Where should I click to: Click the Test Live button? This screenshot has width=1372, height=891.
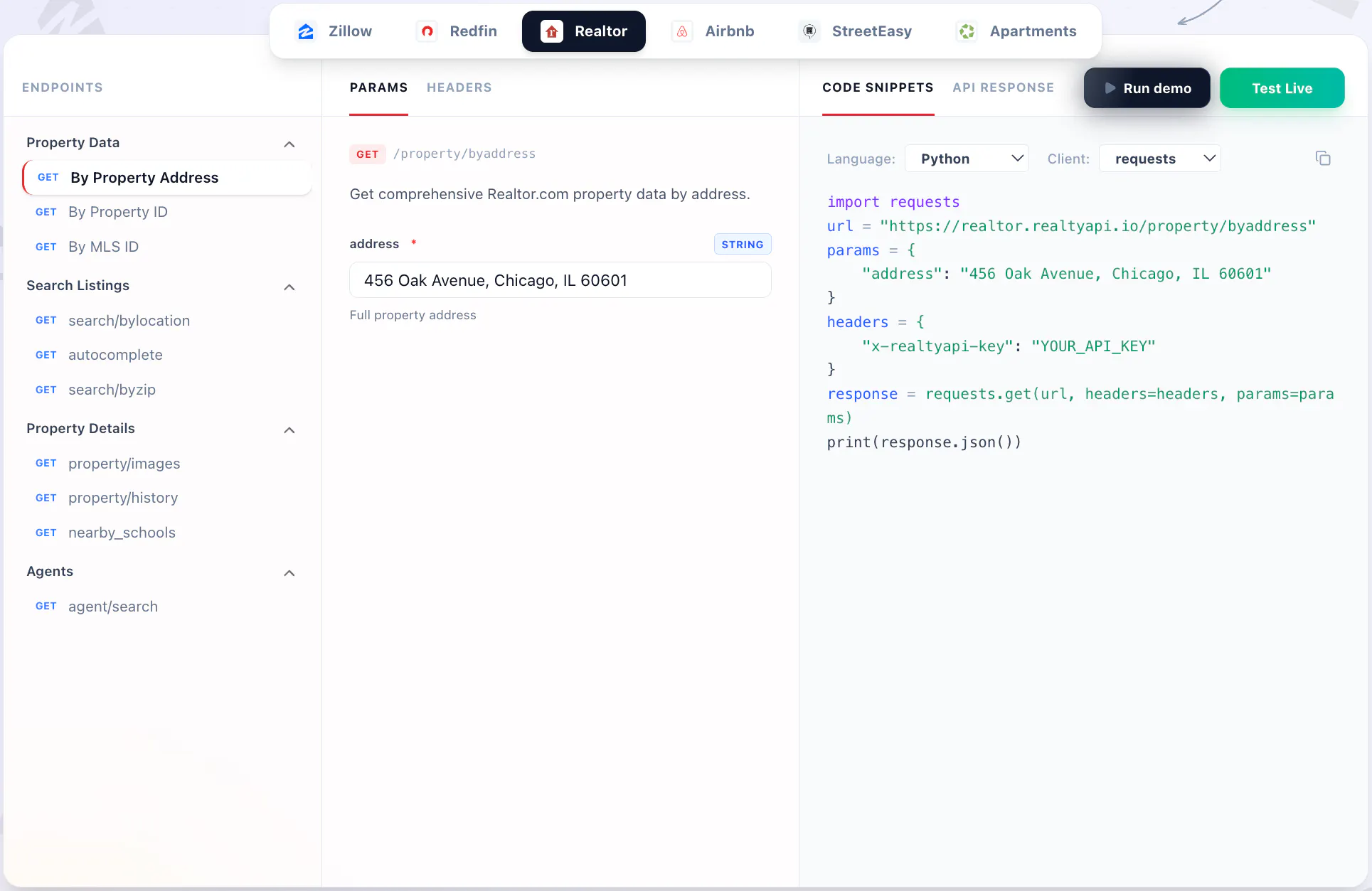[x=1282, y=88]
